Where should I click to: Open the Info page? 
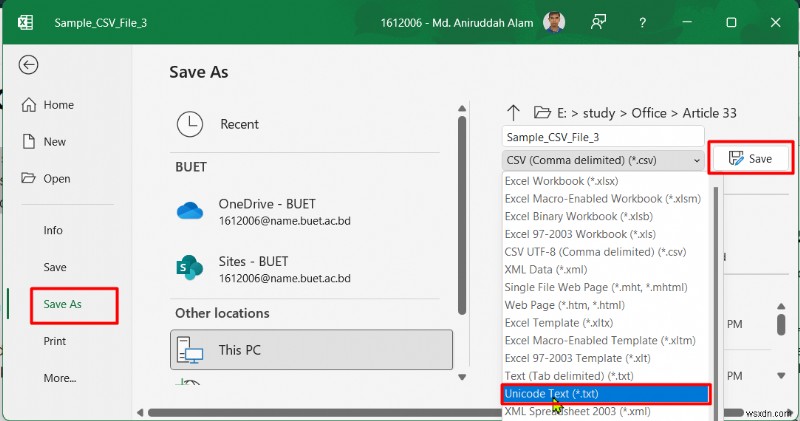[x=53, y=230]
